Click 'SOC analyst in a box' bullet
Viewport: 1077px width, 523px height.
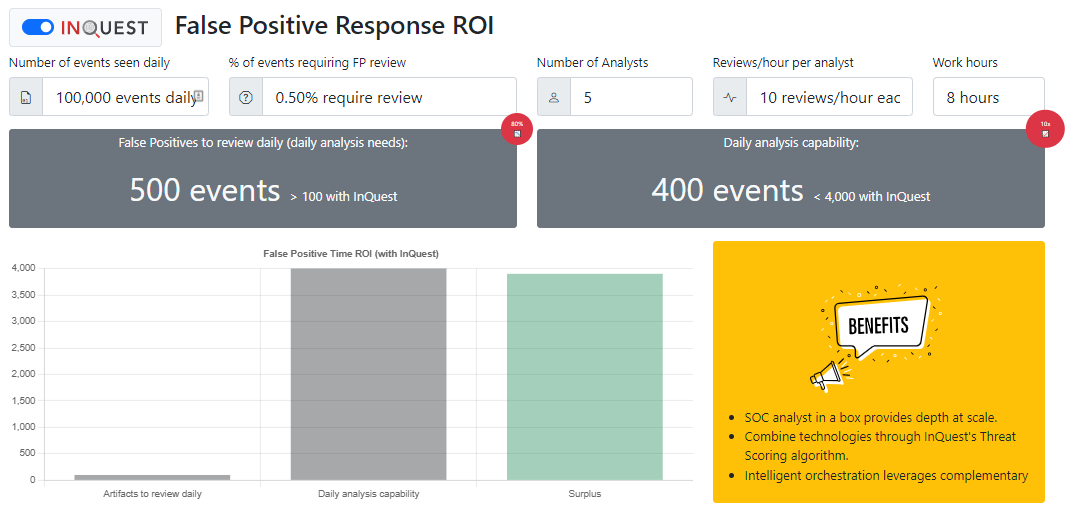(x=870, y=417)
